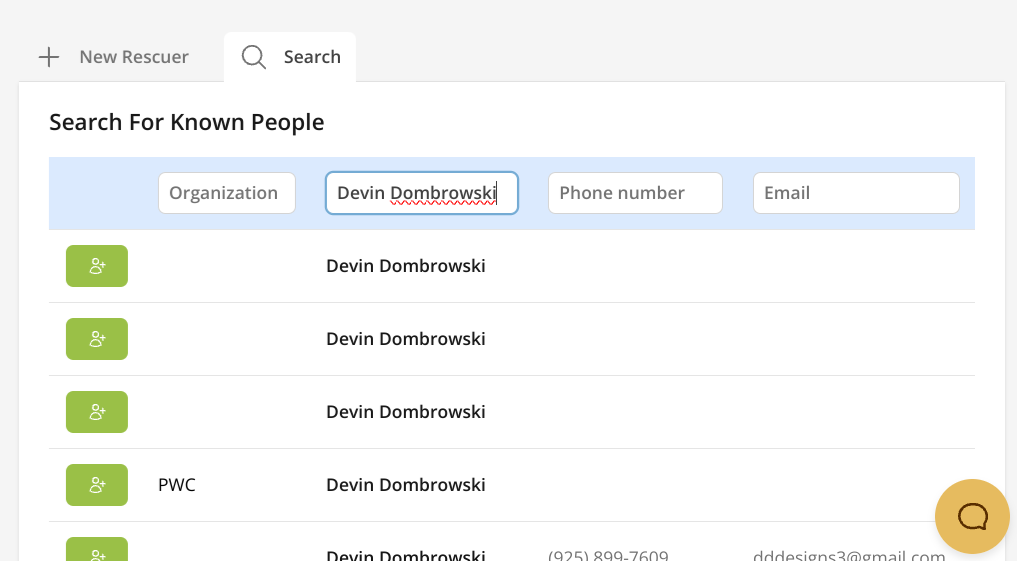Click the PWC organization text

[x=177, y=485]
